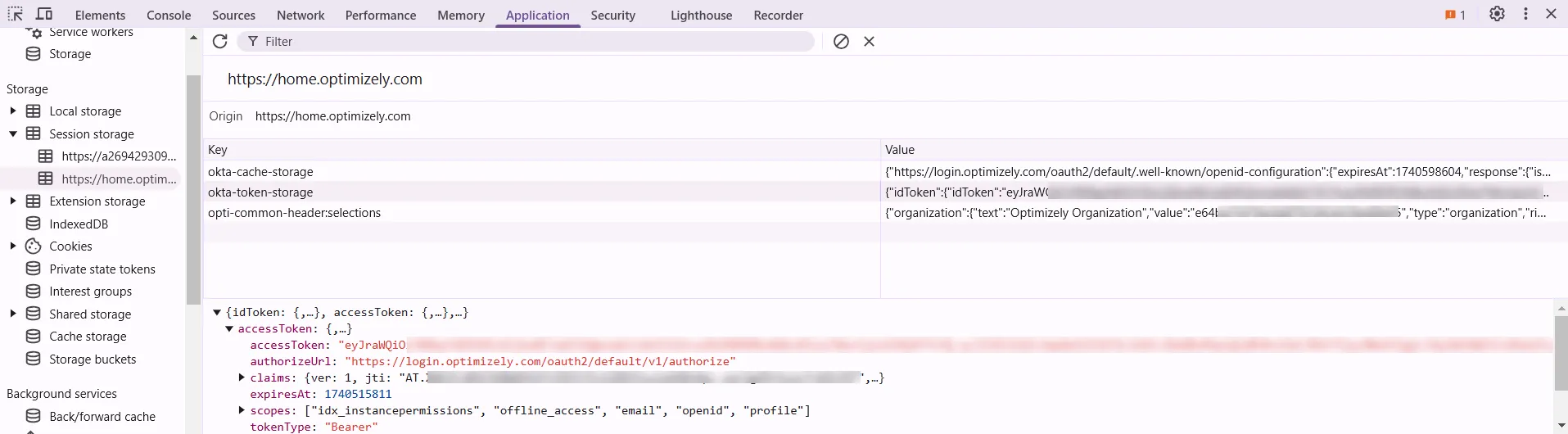1568x434 pixels.
Task: Click the Interest groups icon
Action: 34,291
